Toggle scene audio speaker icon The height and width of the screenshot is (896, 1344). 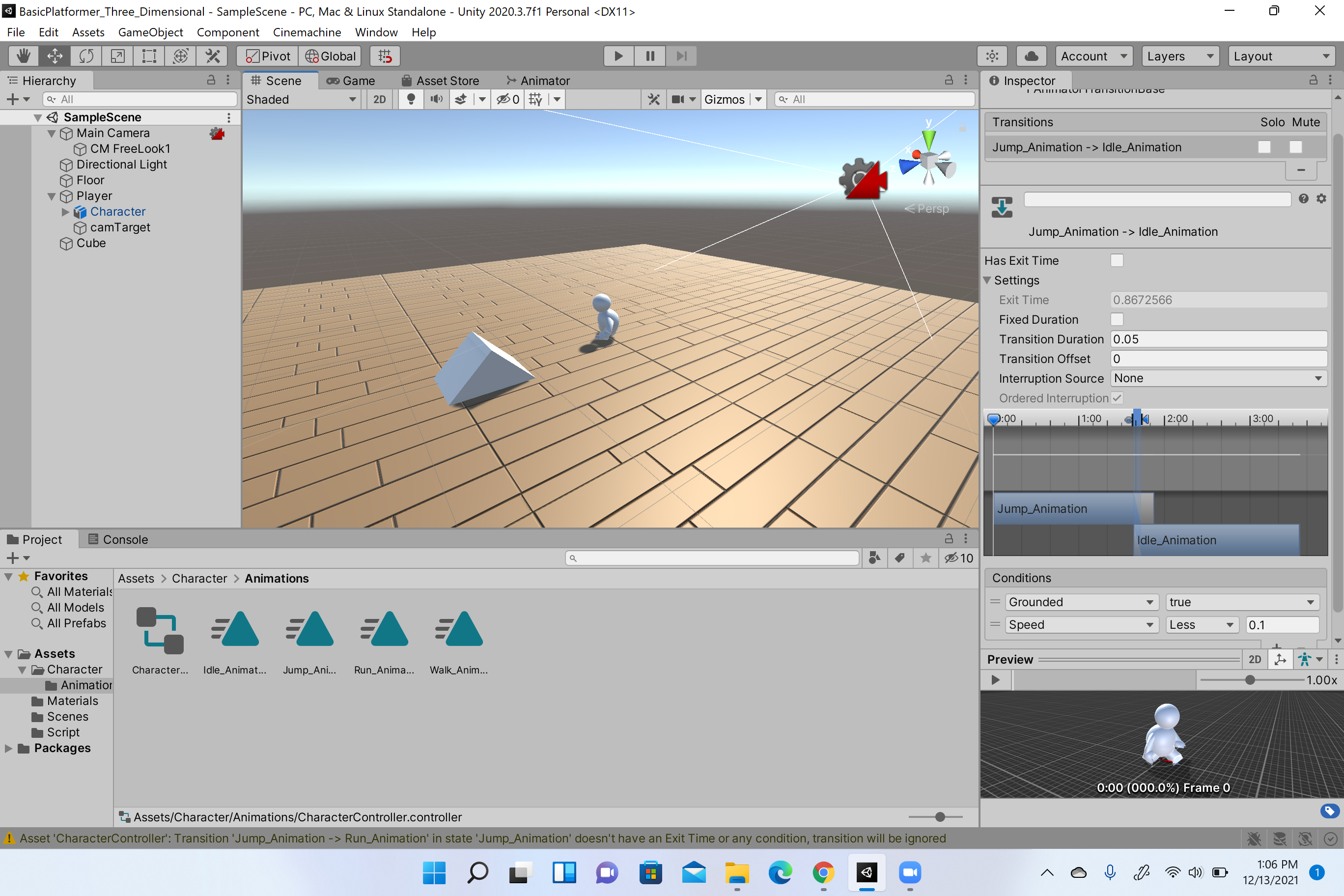pyautogui.click(x=437, y=99)
